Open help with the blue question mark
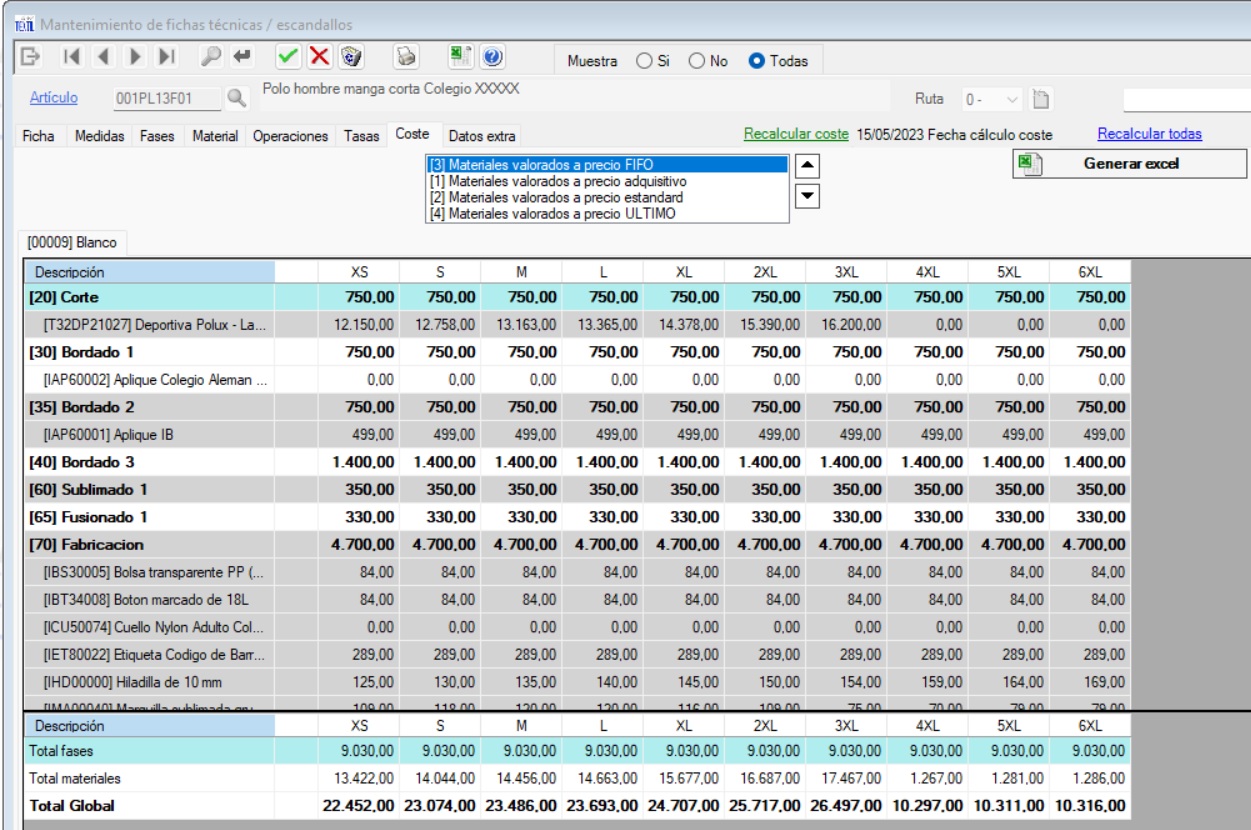This screenshot has height=830, width=1251. point(492,57)
